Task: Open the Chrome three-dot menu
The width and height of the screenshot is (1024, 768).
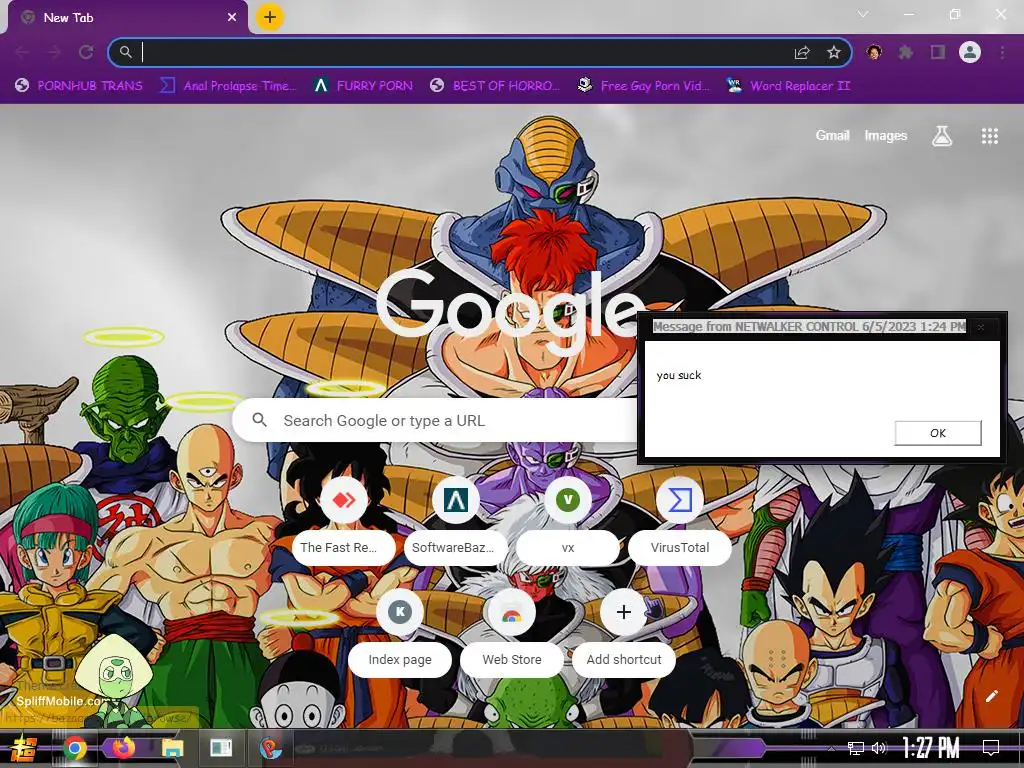Action: click(1002, 52)
